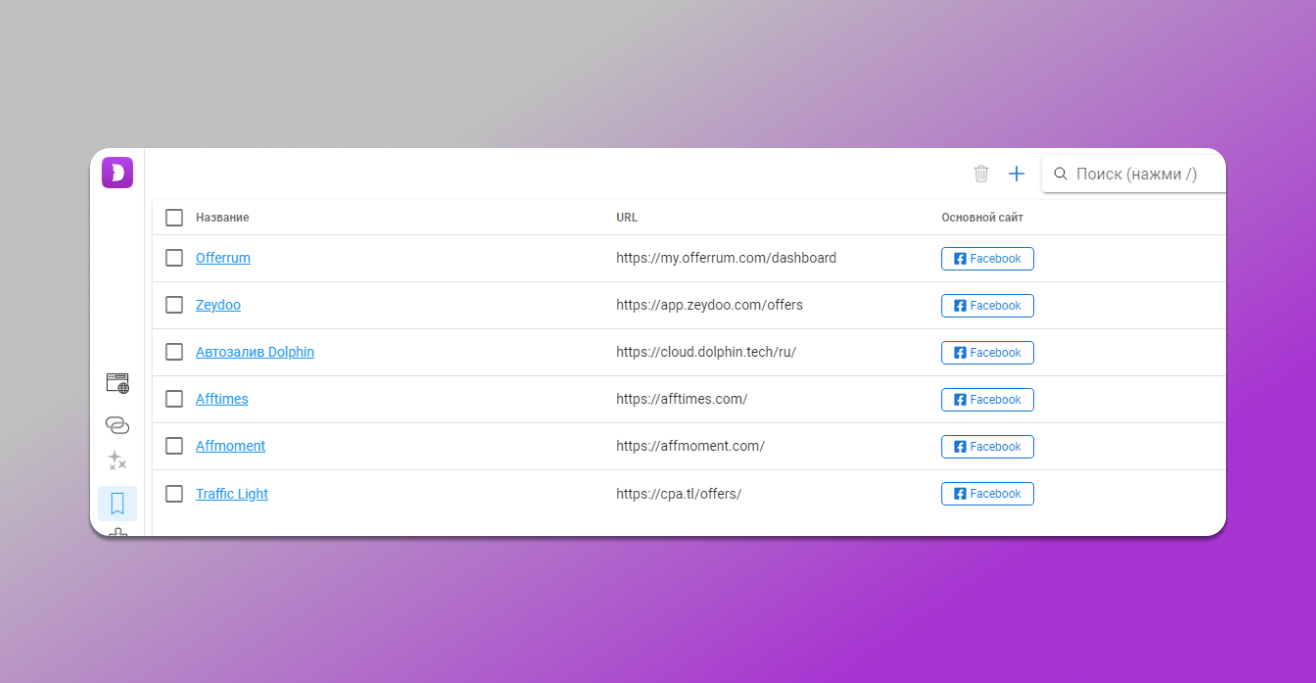The height and width of the screenshot is (683, 1316).
Task: Select the Traffic Light row checkbox
Action: coord(174,494)
